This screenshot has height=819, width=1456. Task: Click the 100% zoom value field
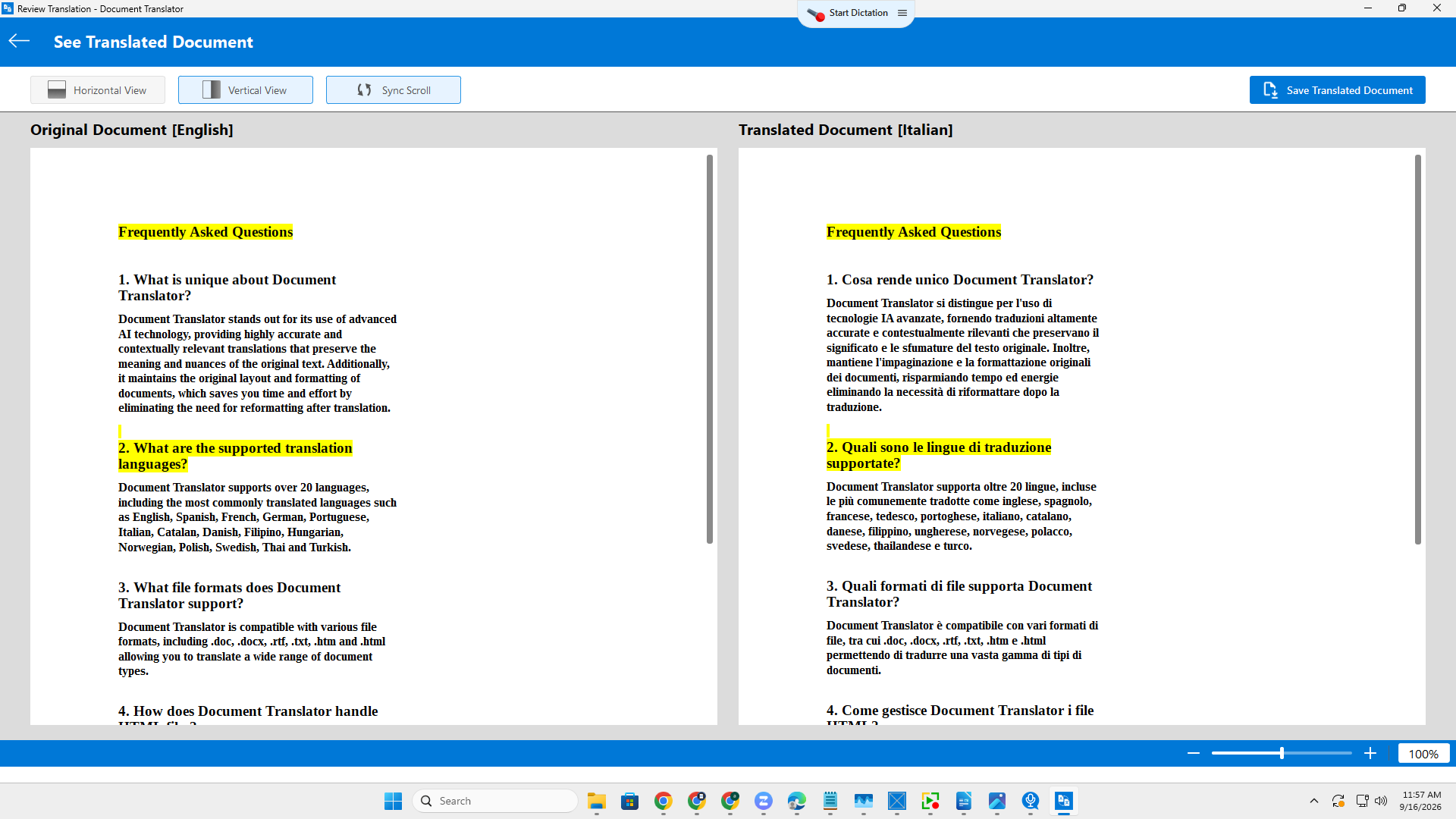[x=1423, y=754]
